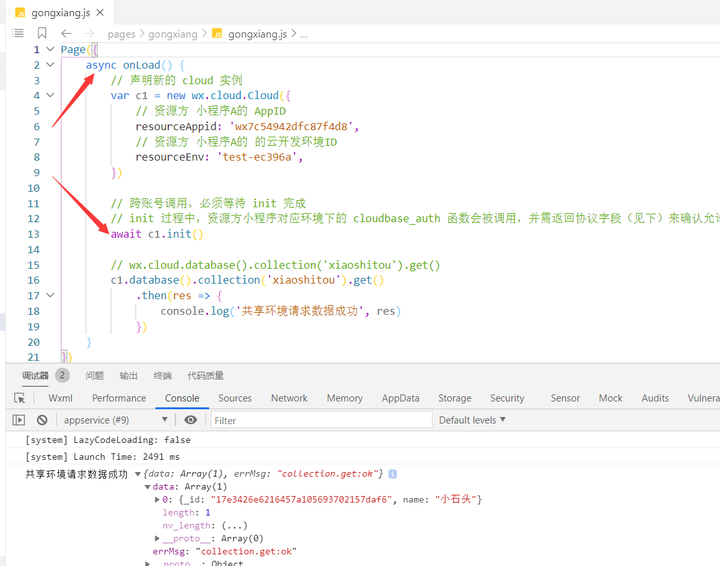
Task: Click the bookmark icon in editor toolbar
Action: (42, 33)
